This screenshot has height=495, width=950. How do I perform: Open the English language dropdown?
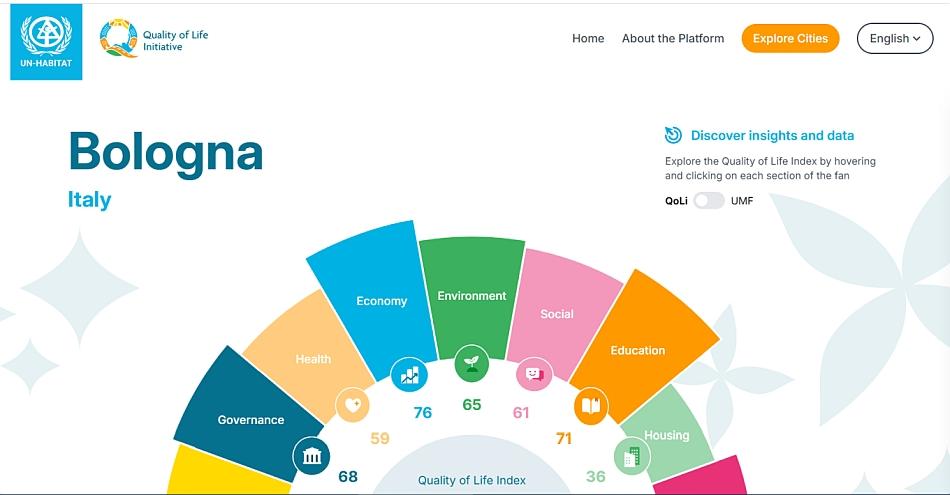pos(895,39)
